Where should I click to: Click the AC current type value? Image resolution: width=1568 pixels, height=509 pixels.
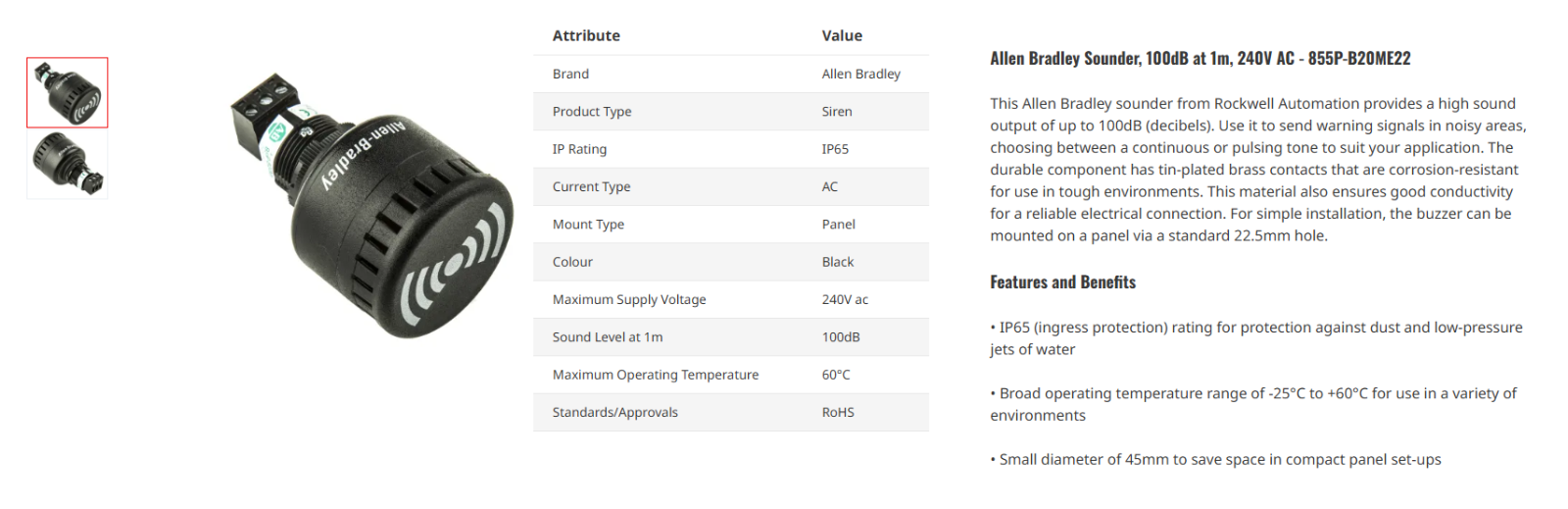830,187
